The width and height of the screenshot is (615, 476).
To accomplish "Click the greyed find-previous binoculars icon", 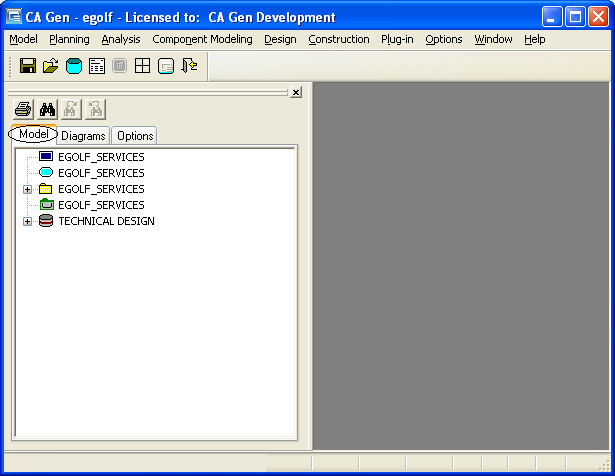I will (x=95, y=109).
